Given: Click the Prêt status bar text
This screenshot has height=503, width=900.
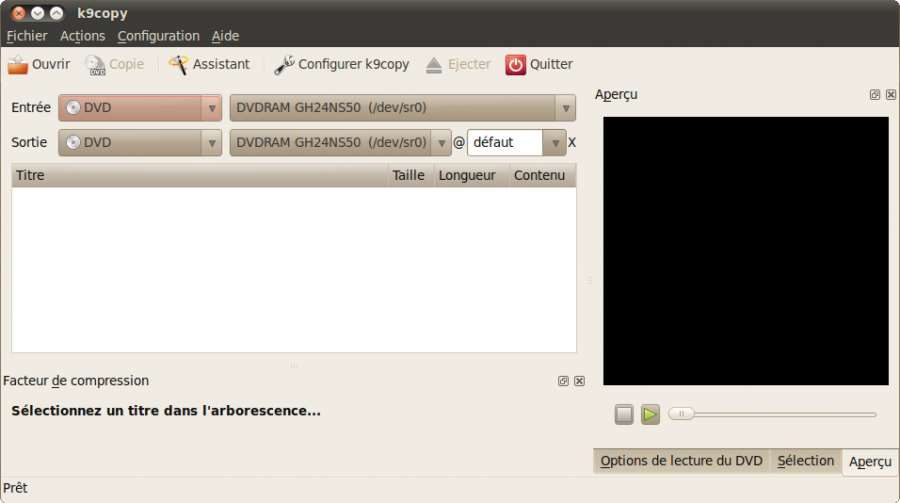Looking at the screenshot, I should 15,488.
